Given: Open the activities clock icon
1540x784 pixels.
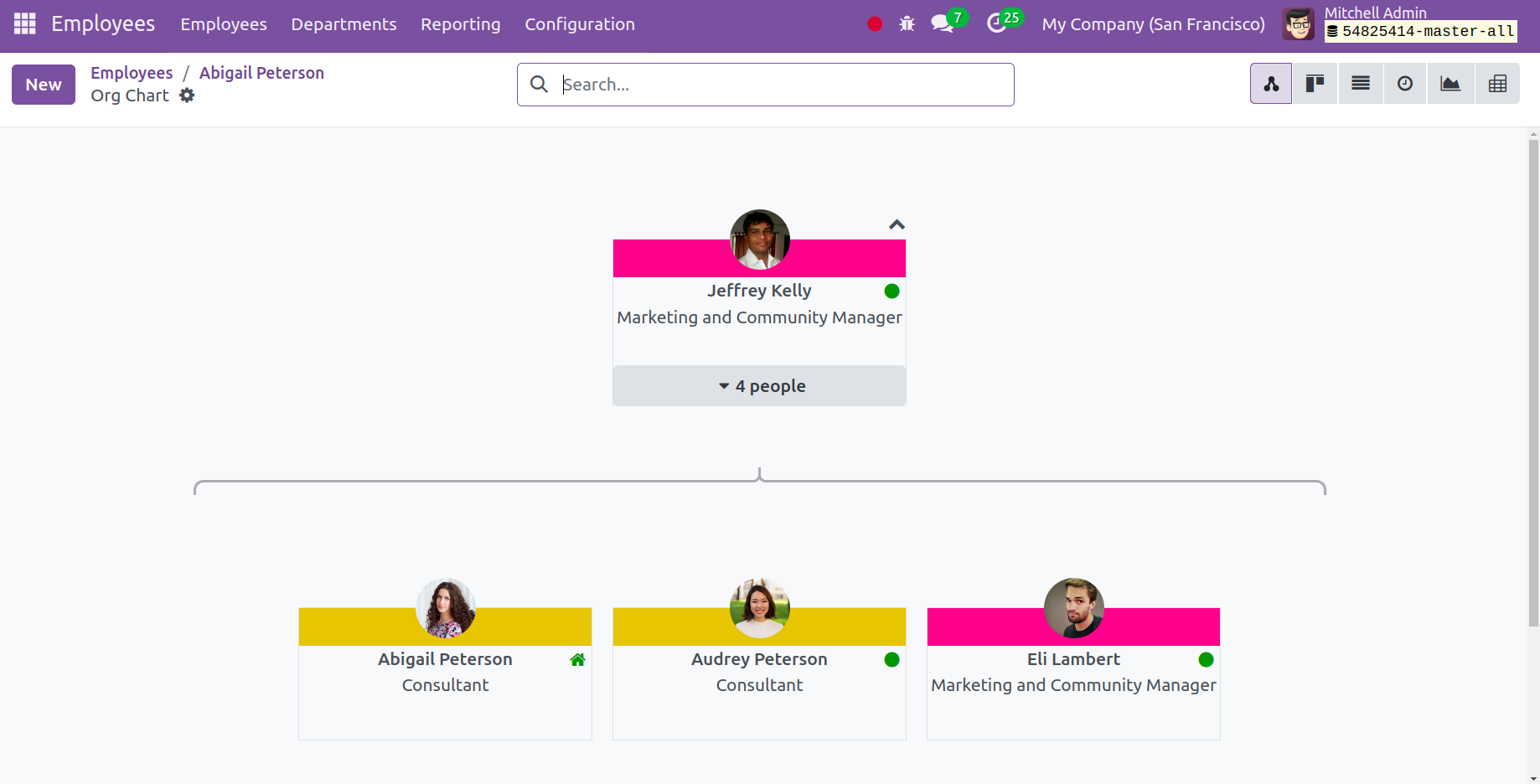Looking at the screenshot, I should pyautogui.click(x=996, y=23).
